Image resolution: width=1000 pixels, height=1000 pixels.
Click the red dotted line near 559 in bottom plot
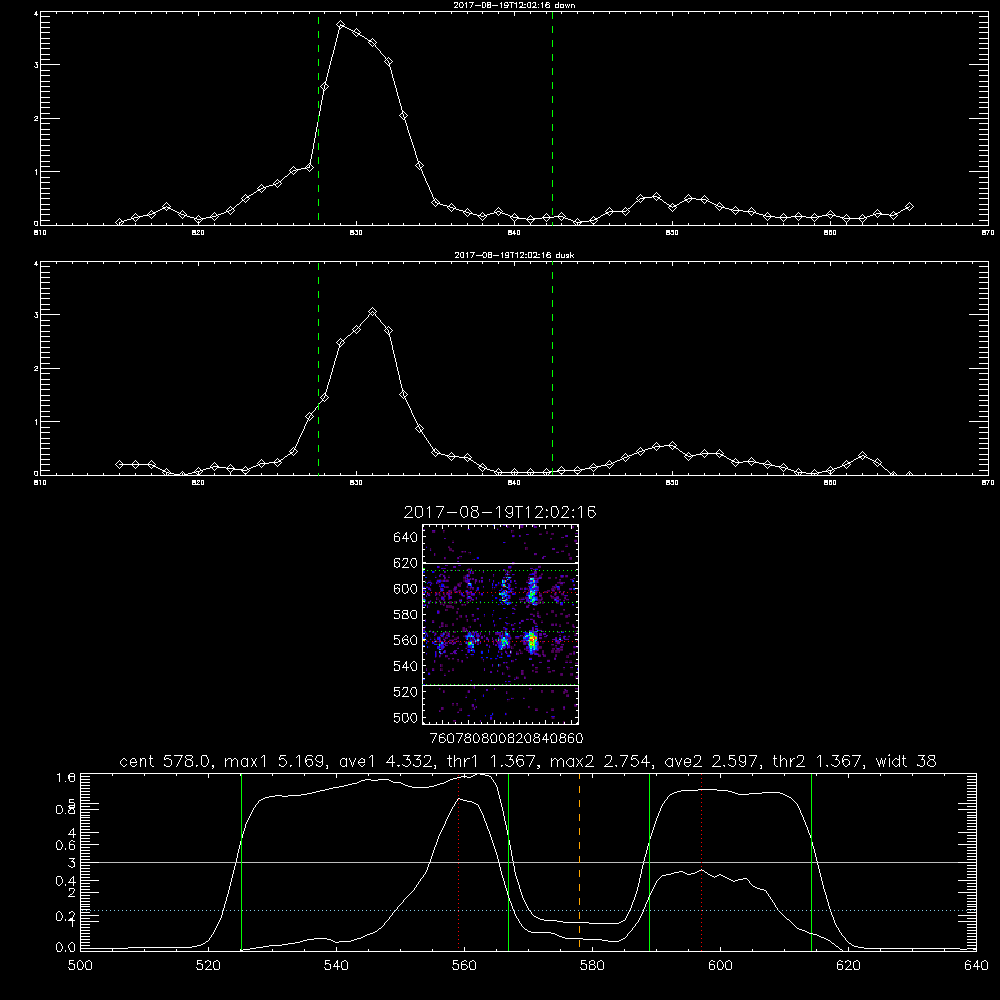(459, 861)
